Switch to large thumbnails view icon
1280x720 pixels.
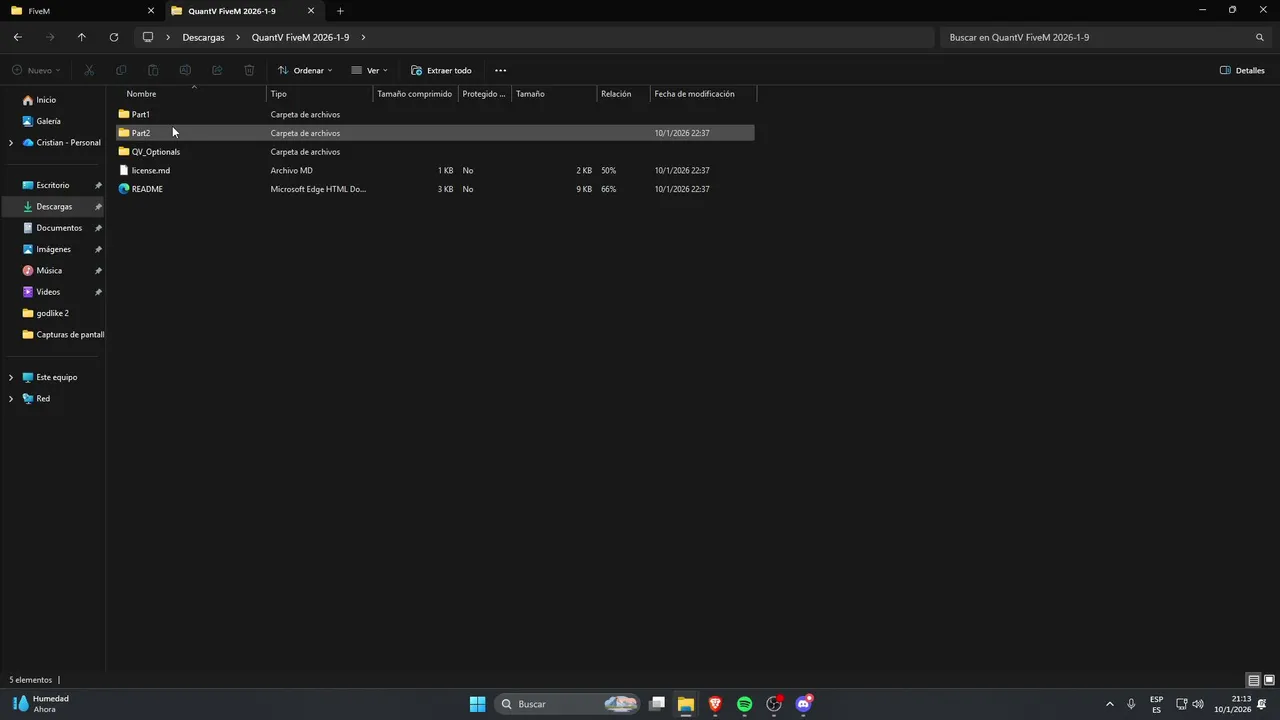[x=1269, y=680]
